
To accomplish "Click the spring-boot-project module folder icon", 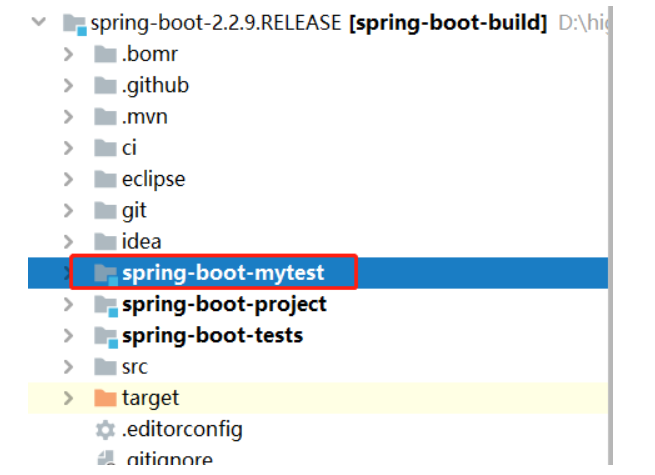I will 106,306.
